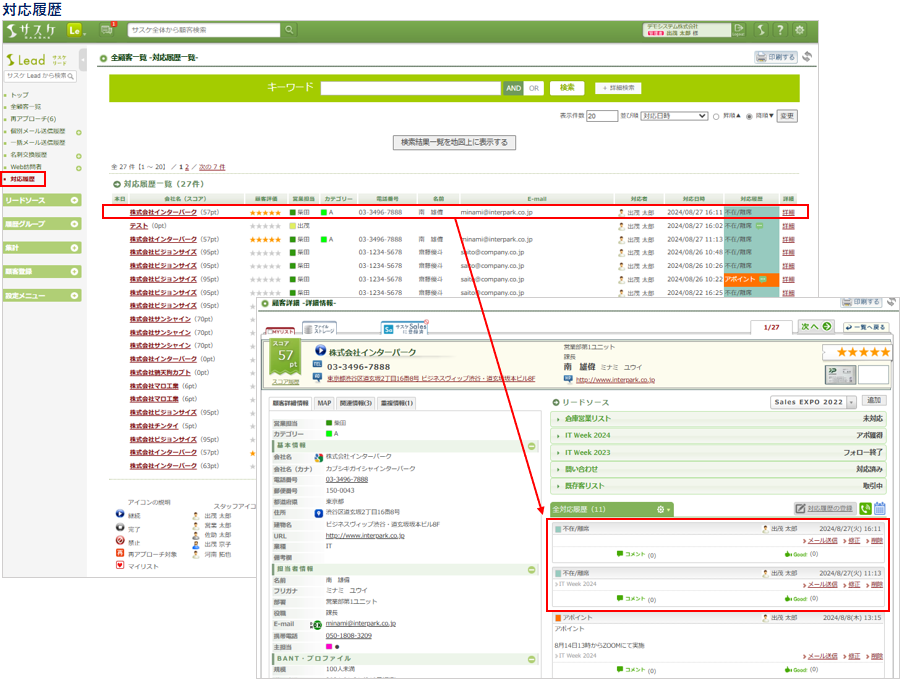Open the green Le app switcher icon

coord(75,30)
